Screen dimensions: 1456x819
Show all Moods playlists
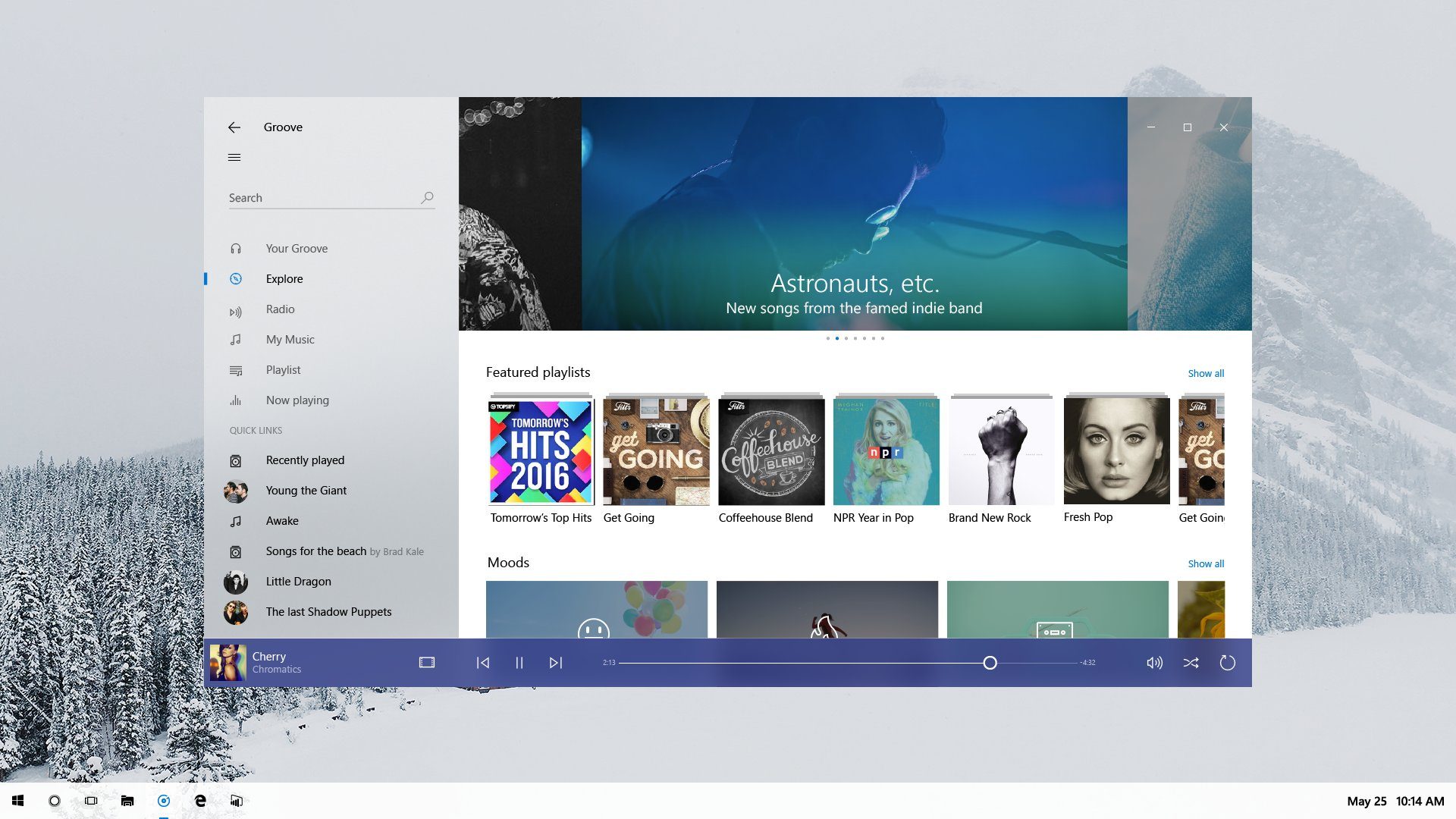point(1206,563)
